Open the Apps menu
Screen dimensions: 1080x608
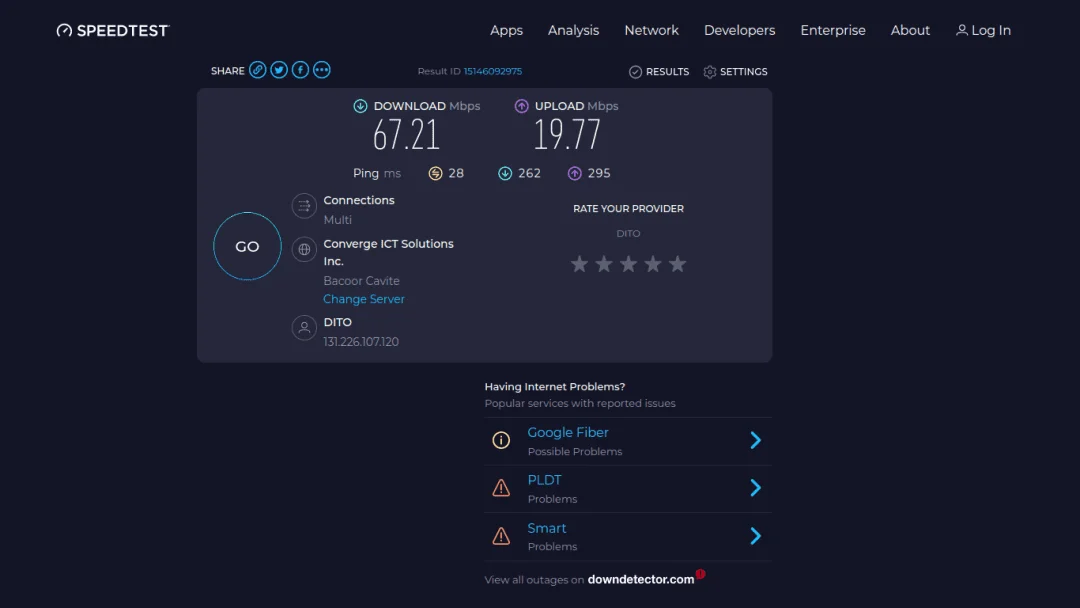(x=506, y=30)
